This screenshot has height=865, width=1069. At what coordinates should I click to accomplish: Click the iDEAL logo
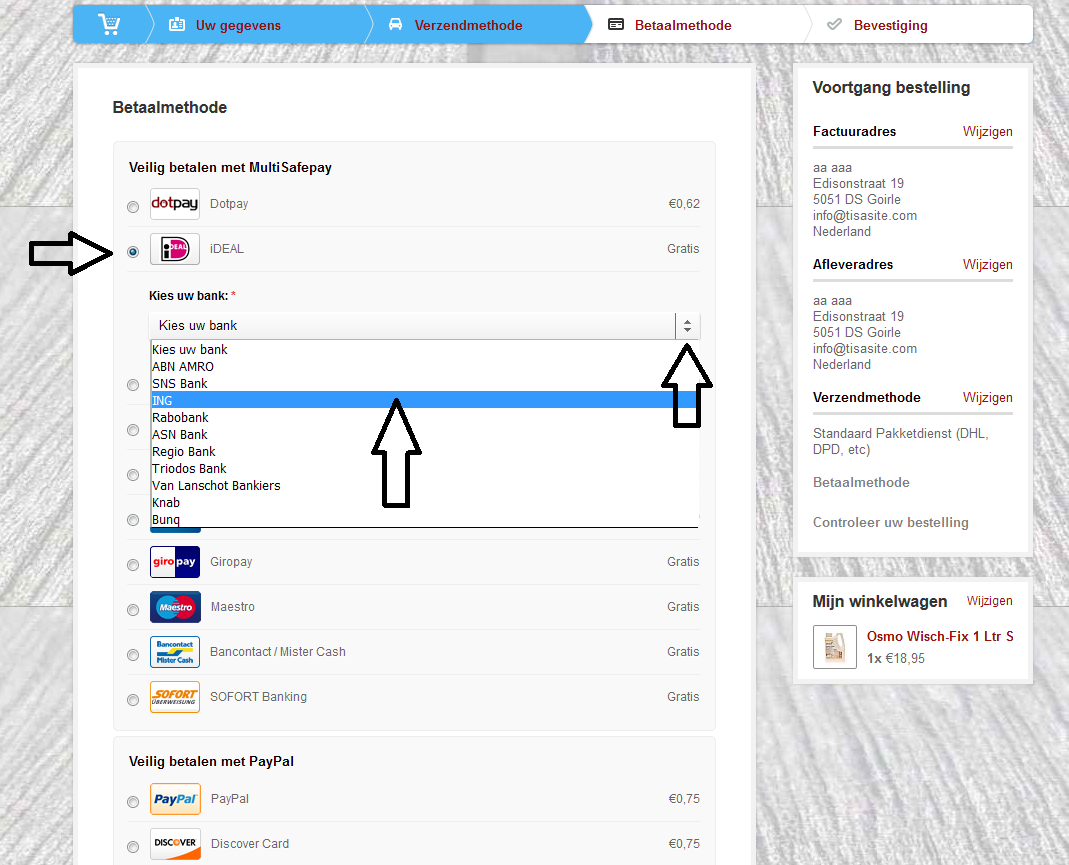pos(175,249)
